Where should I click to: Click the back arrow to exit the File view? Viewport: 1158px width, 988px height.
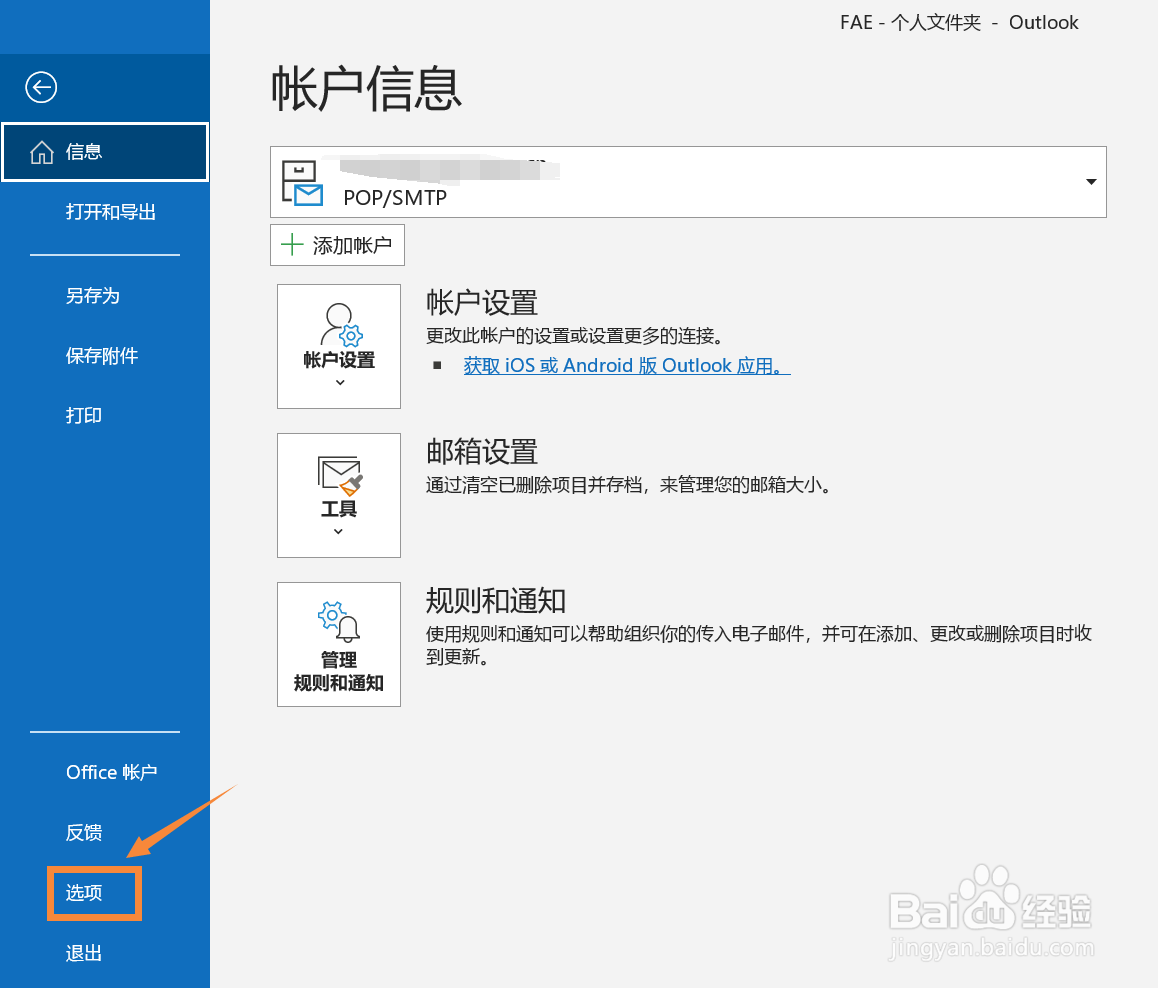coord(40,88)
